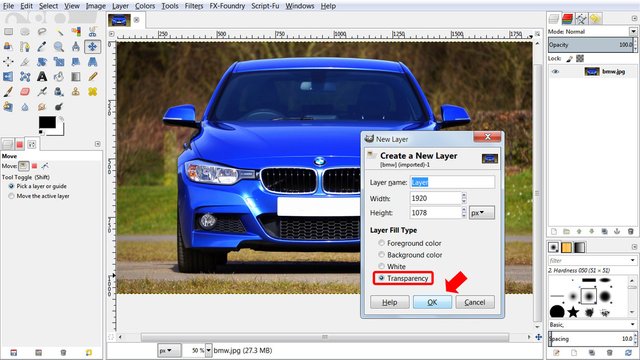Select the Zoom magnifier tool

coord(59,47)
